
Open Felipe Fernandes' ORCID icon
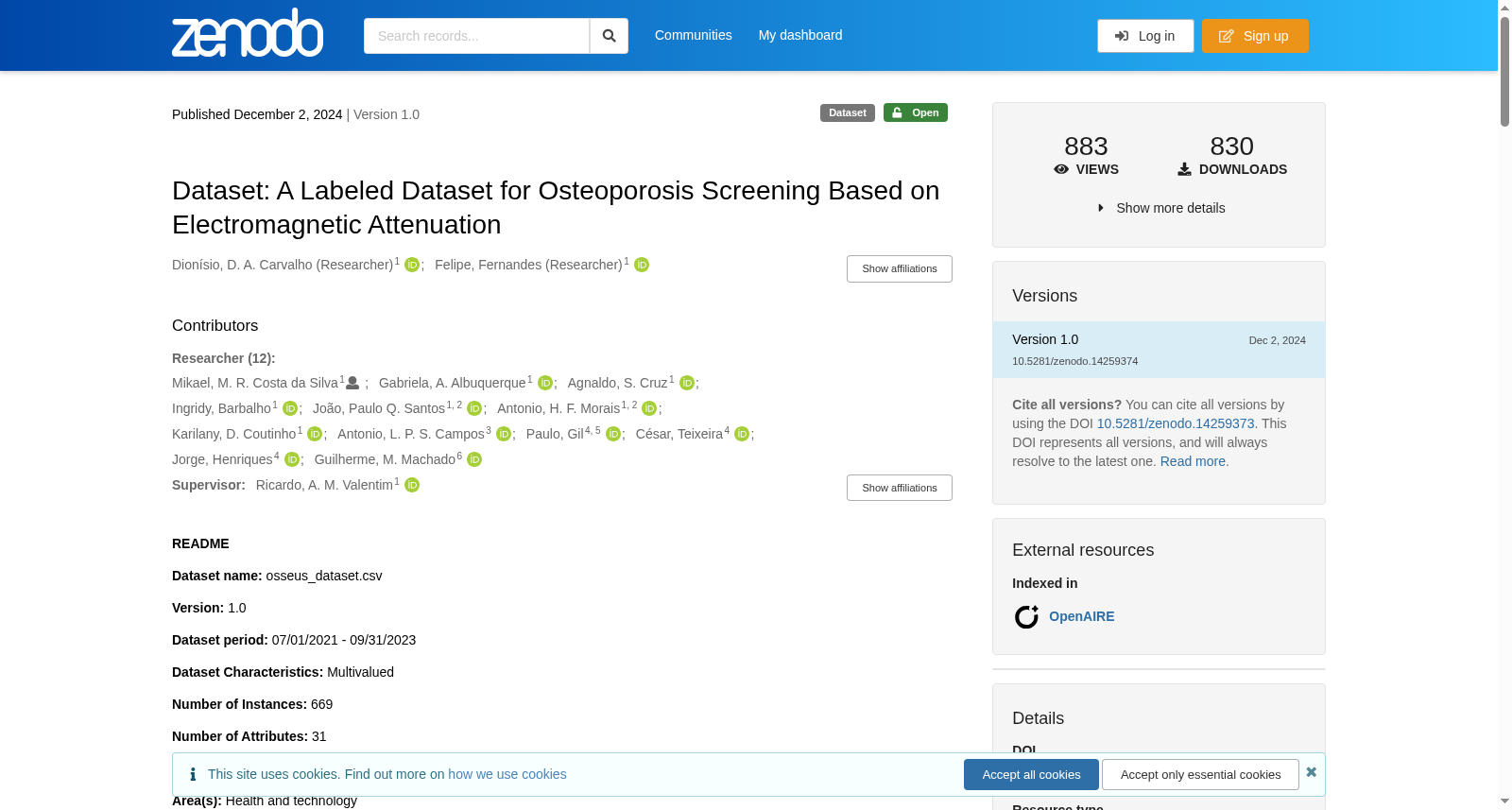[642, 265]
